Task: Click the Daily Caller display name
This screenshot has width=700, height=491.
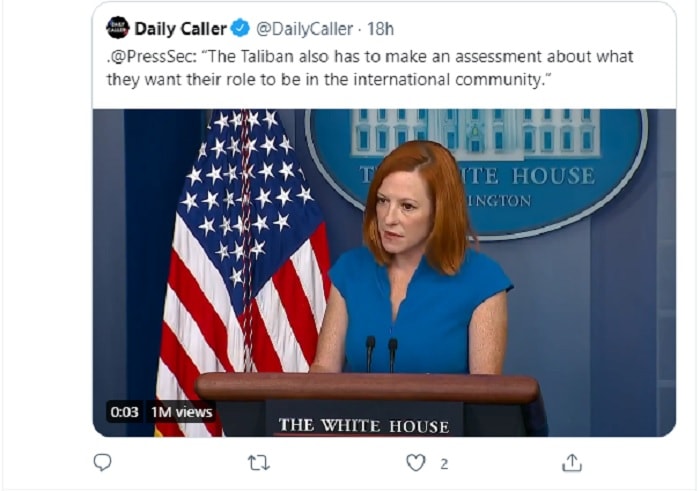Action: pos(180,29)
